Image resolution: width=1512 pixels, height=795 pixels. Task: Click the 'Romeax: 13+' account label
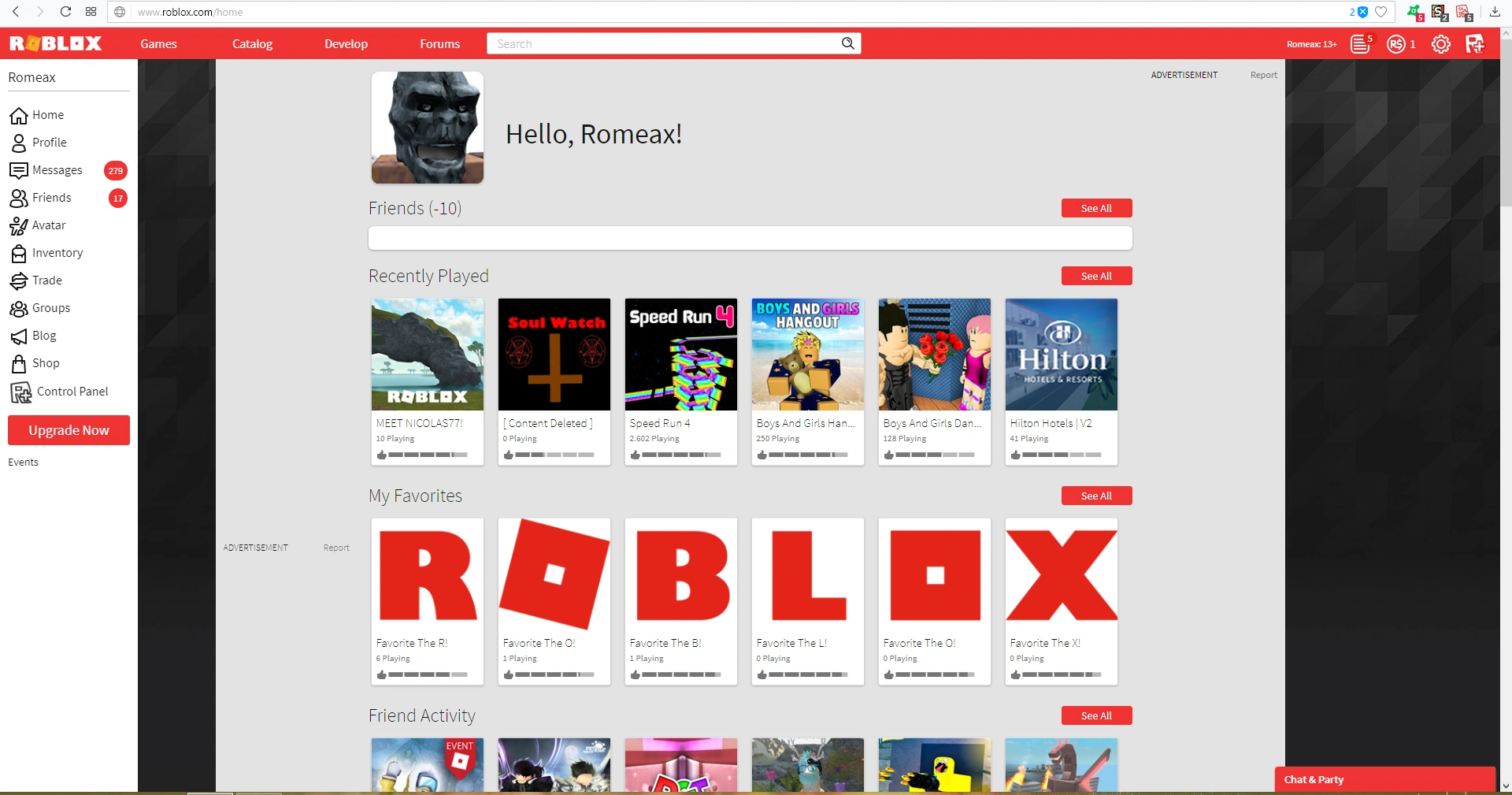(1311, 44)
